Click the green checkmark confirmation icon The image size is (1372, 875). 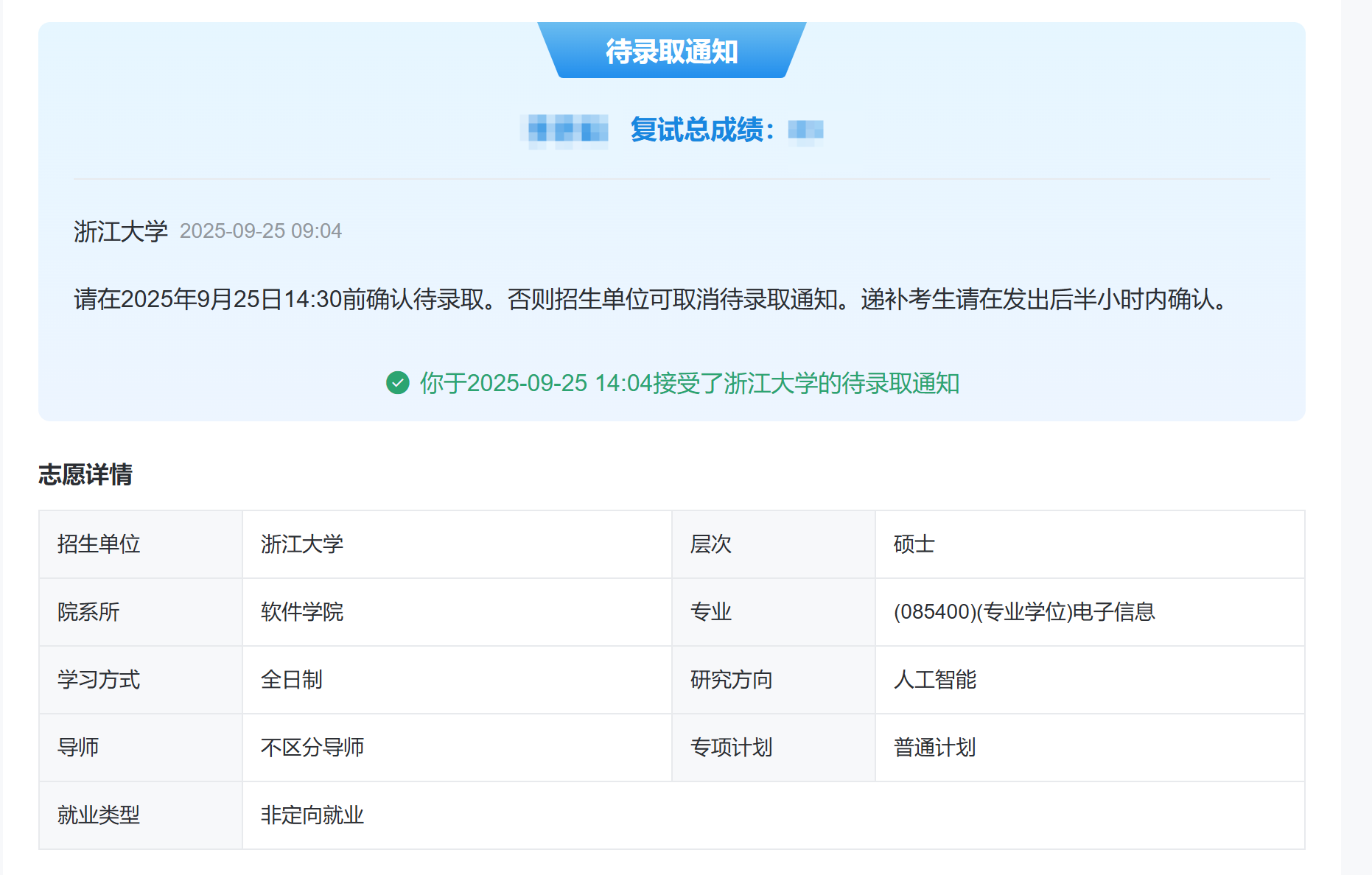point(398,383)
